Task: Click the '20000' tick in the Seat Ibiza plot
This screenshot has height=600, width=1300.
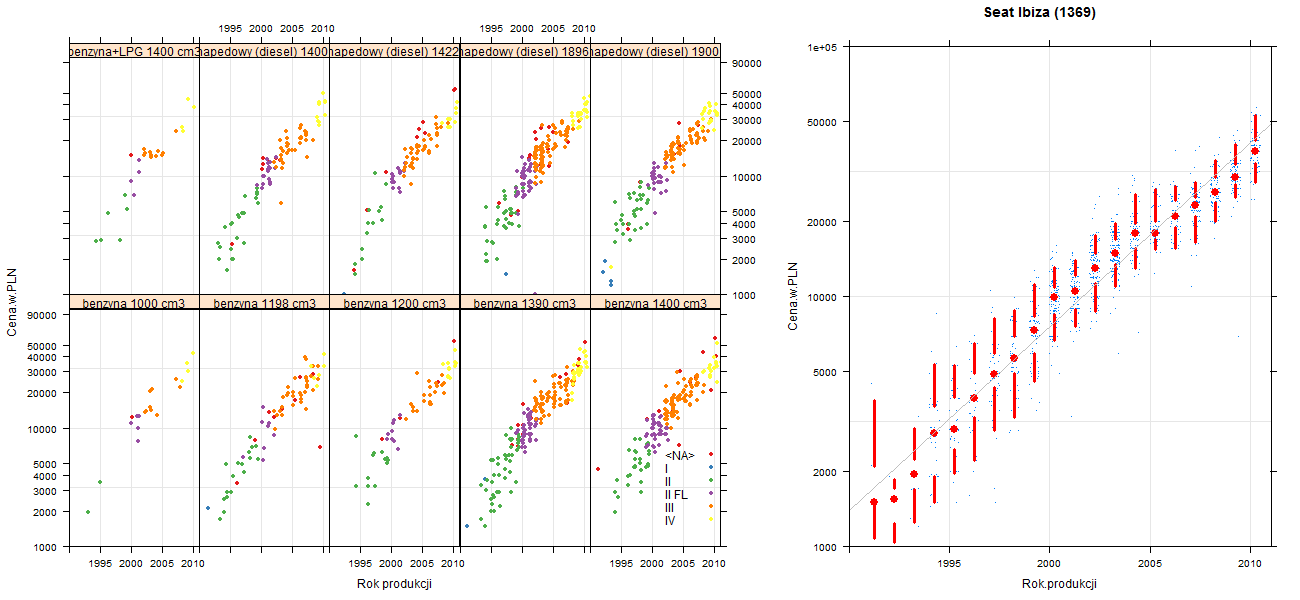Action: coord(822,222)
